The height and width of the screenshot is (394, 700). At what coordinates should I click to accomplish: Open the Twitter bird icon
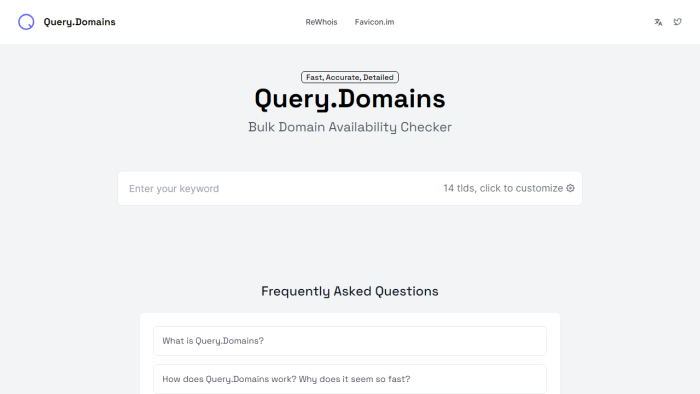[677, 22]
